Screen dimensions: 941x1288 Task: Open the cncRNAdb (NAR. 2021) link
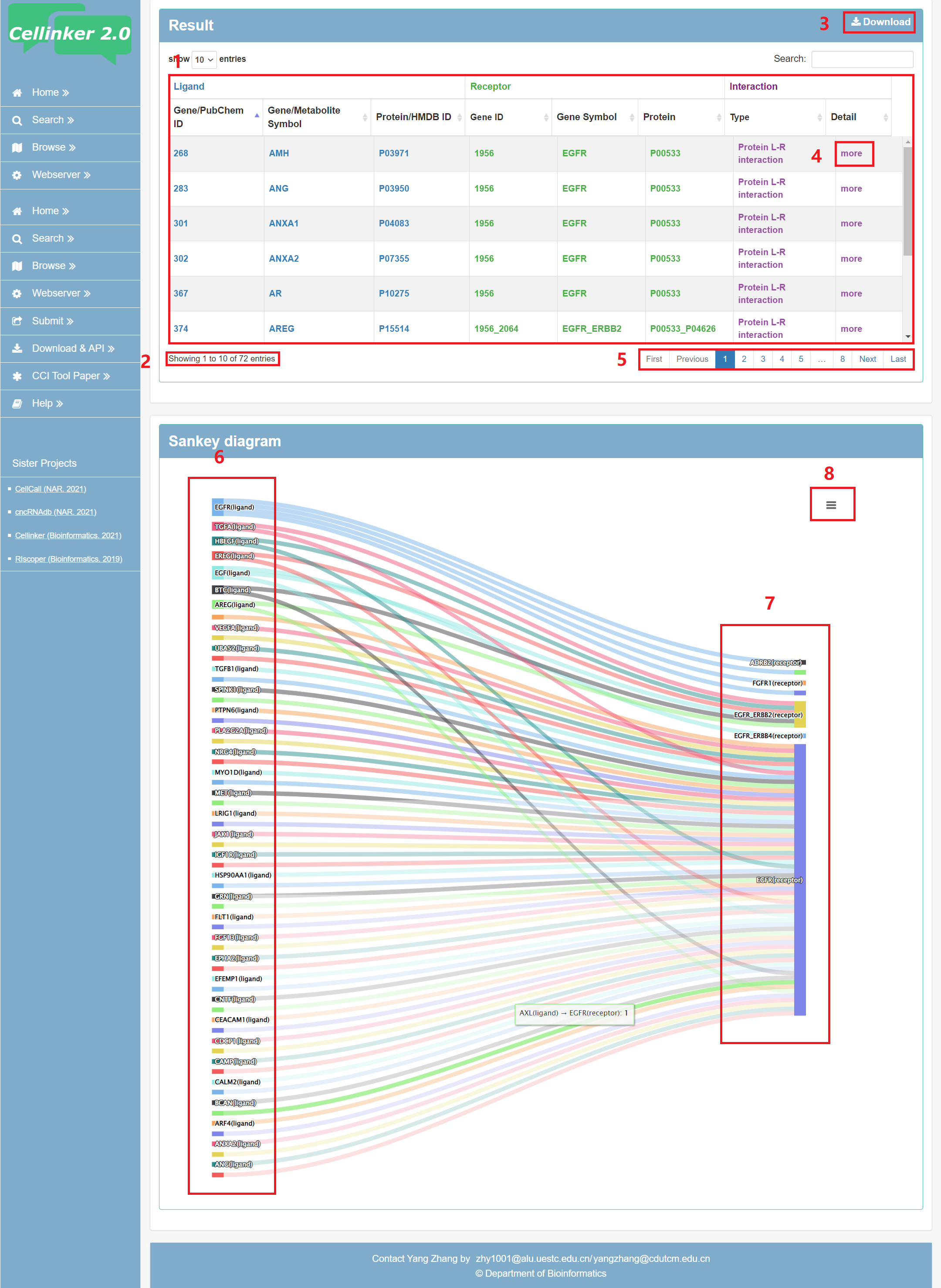56,512
